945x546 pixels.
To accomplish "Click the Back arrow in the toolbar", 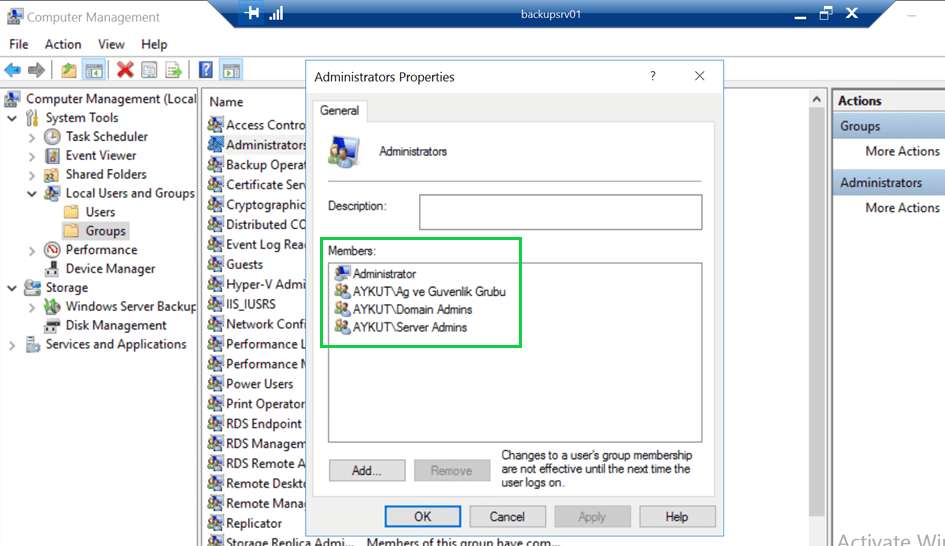I will [12, 70].
